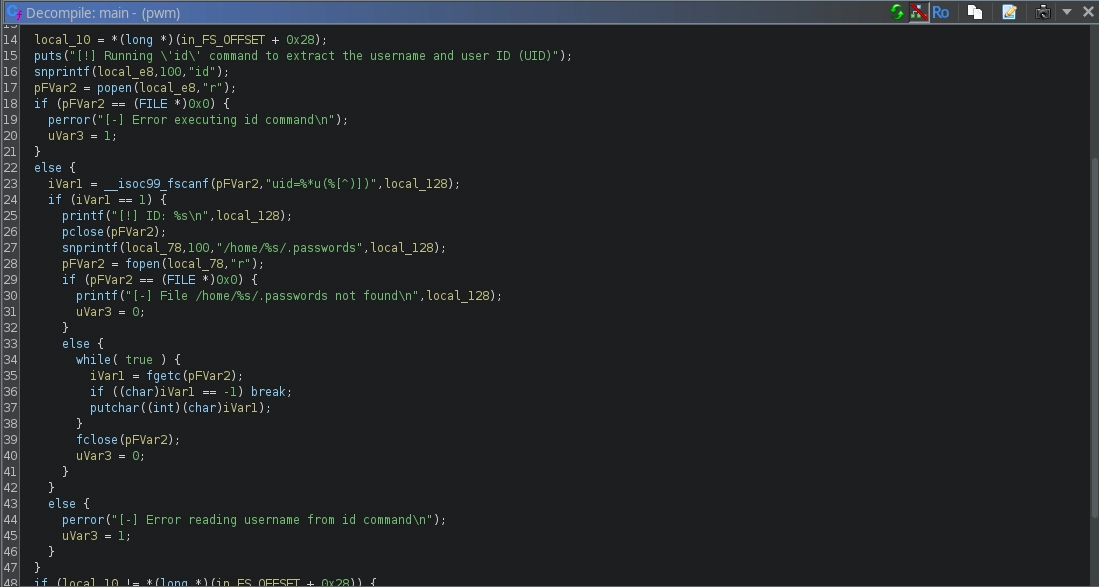1099x587 pixels.
Task: Open the decompiler panel dropdown menu arrow
Action: click(1067, 12)
